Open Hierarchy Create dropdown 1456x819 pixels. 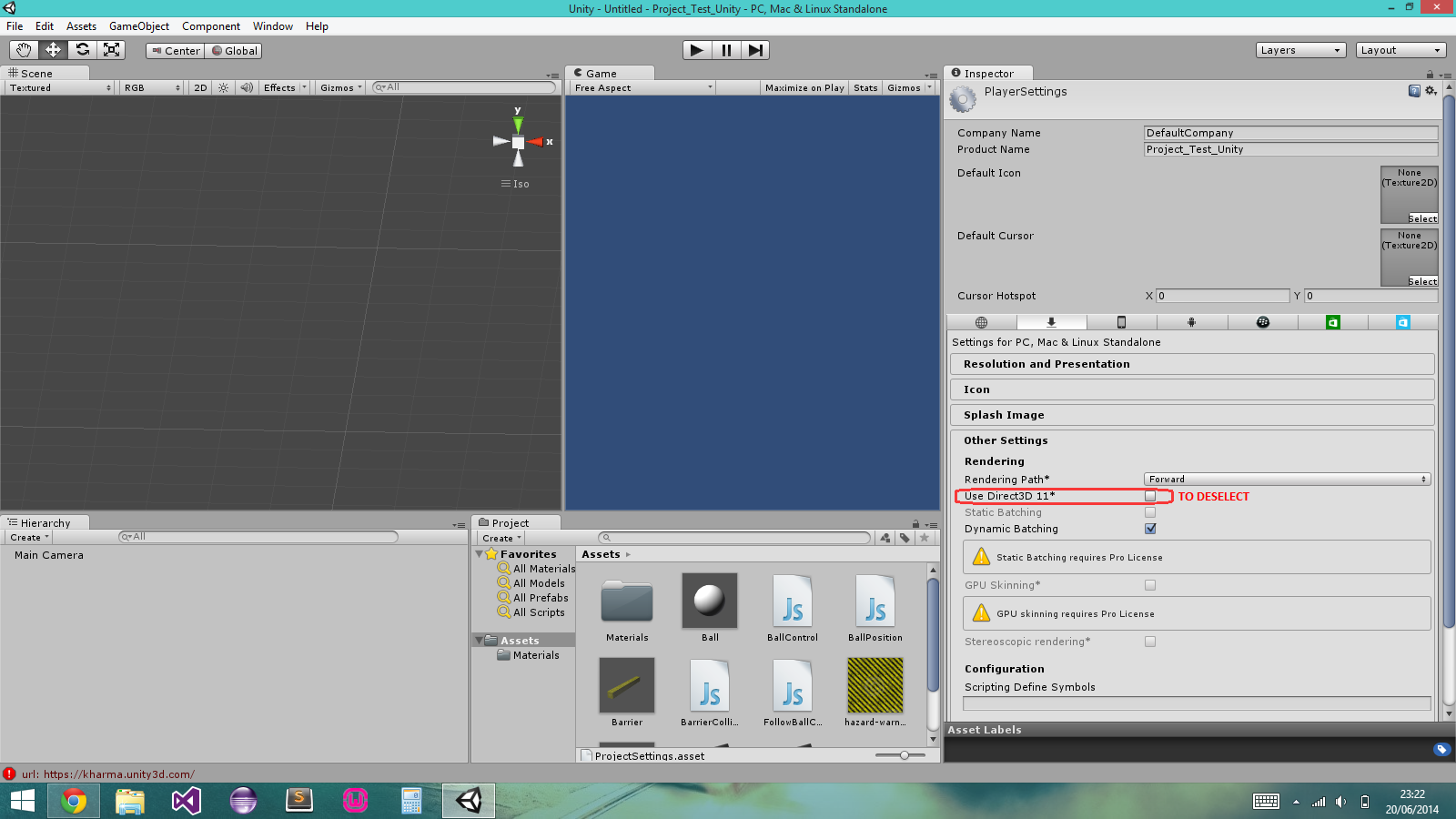point(29,537)
